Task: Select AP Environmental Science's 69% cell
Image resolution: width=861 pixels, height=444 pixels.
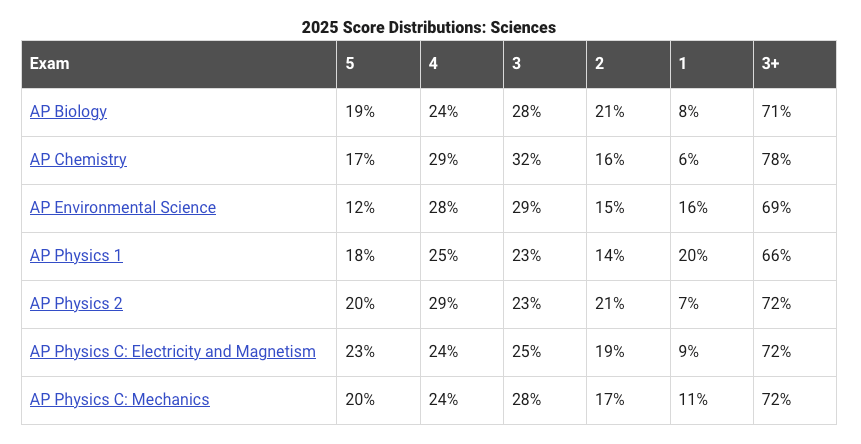Action: tap(776, 208)
